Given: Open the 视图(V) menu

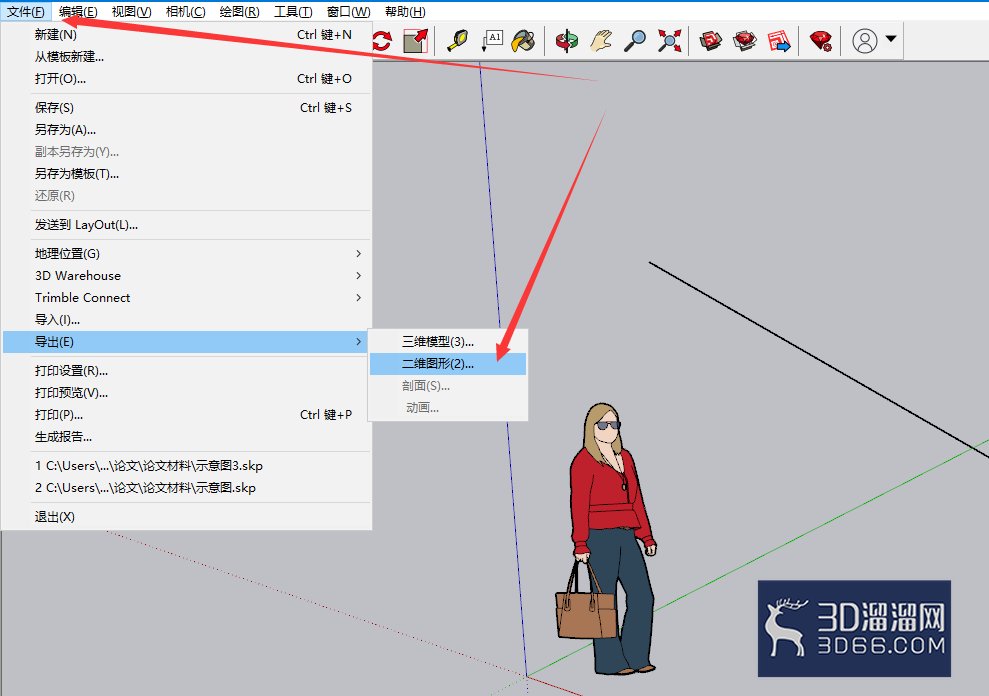Looking at the screenshot, I should (131, 12).
